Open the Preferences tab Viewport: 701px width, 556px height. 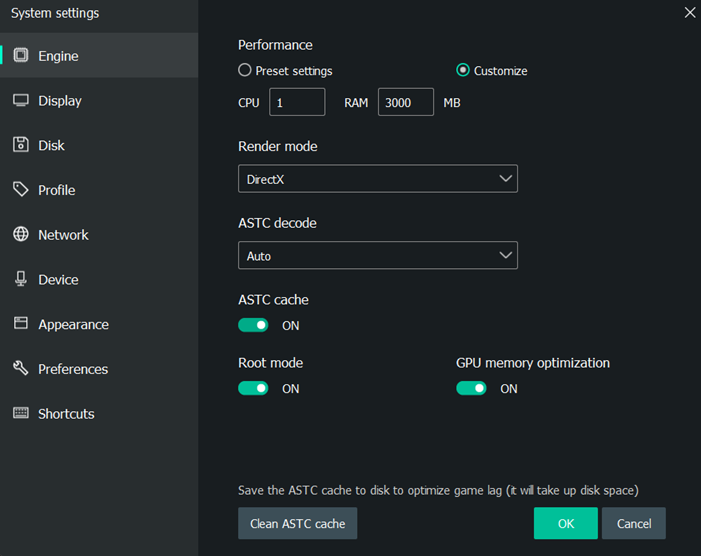[99, 369]
